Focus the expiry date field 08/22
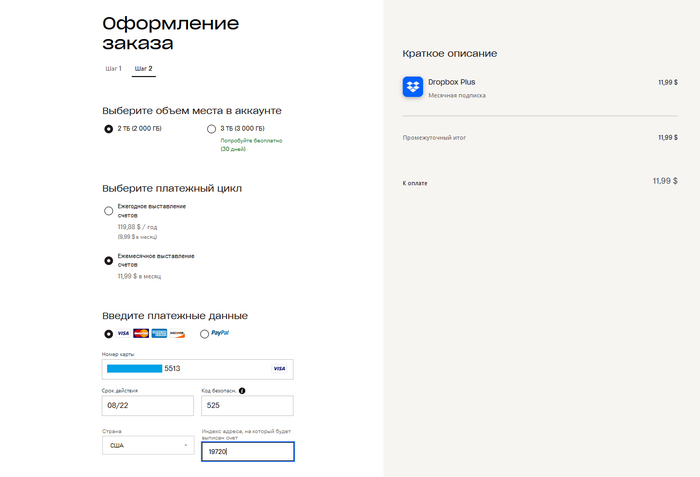 tap(148, 405)
